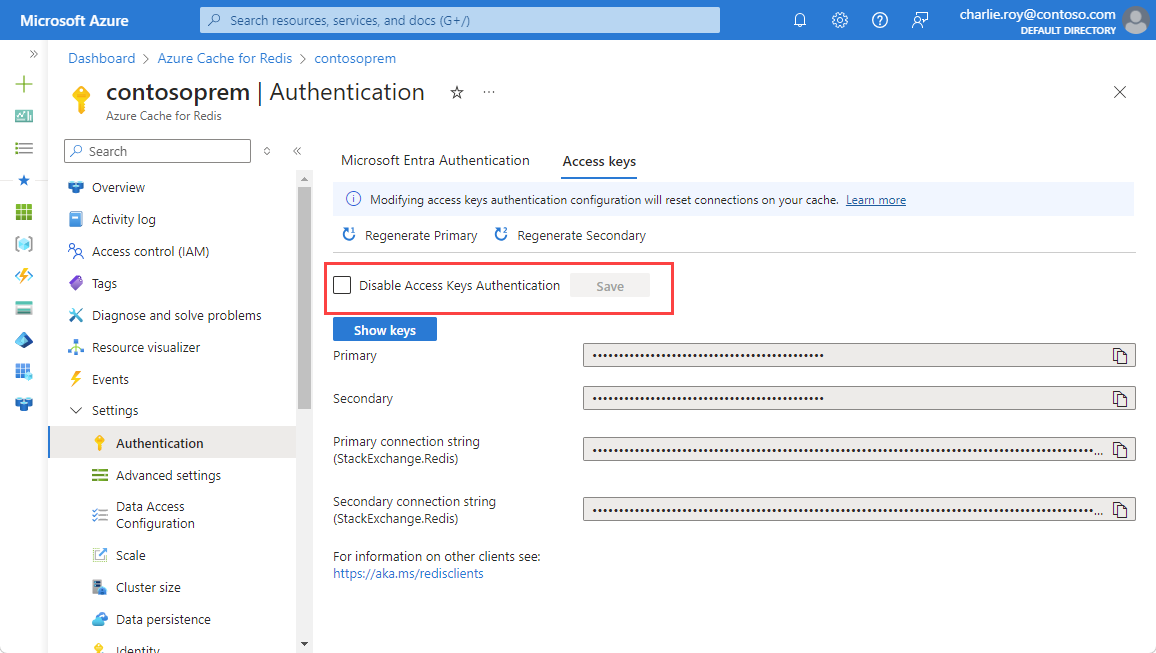The width and height of the screenshot is (1156, 653).
Task: Show keys by clicking the blue button
Action: point(384,328)
